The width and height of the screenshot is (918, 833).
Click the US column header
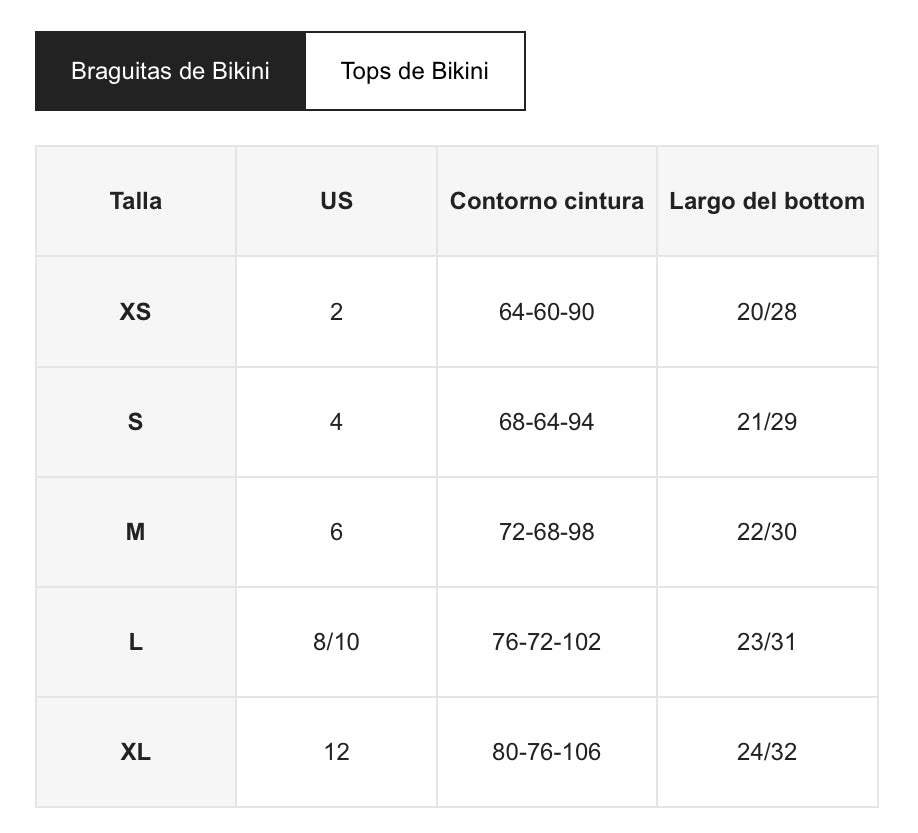336,201
